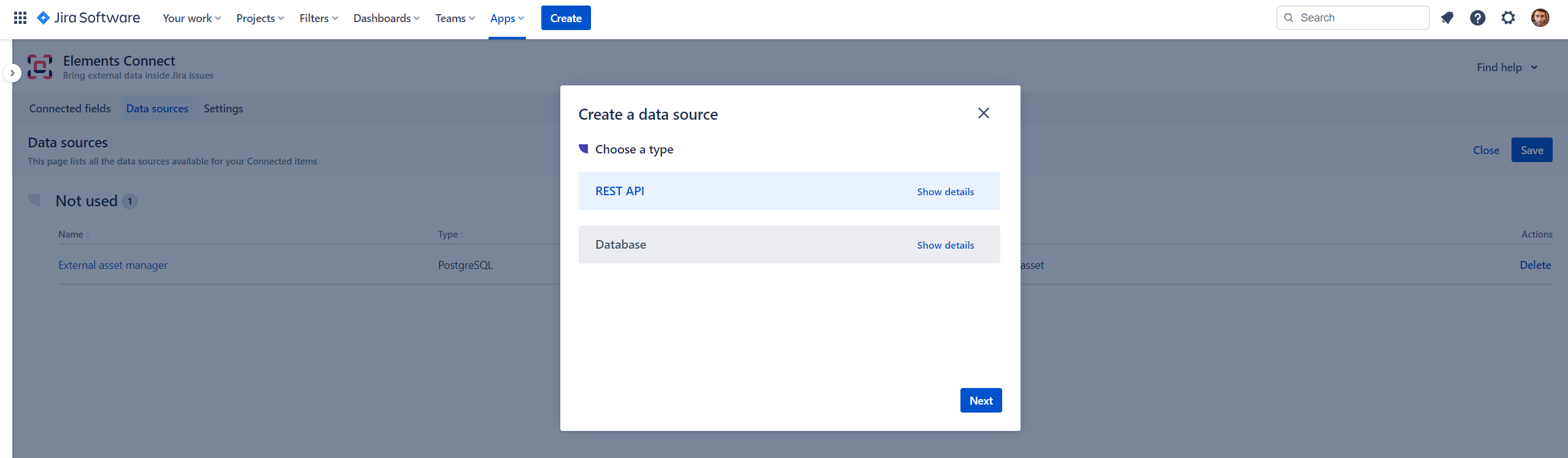1568x458 pixels.
Task: Switch to the Connected fields tab
Action: [x=70, y=109]
